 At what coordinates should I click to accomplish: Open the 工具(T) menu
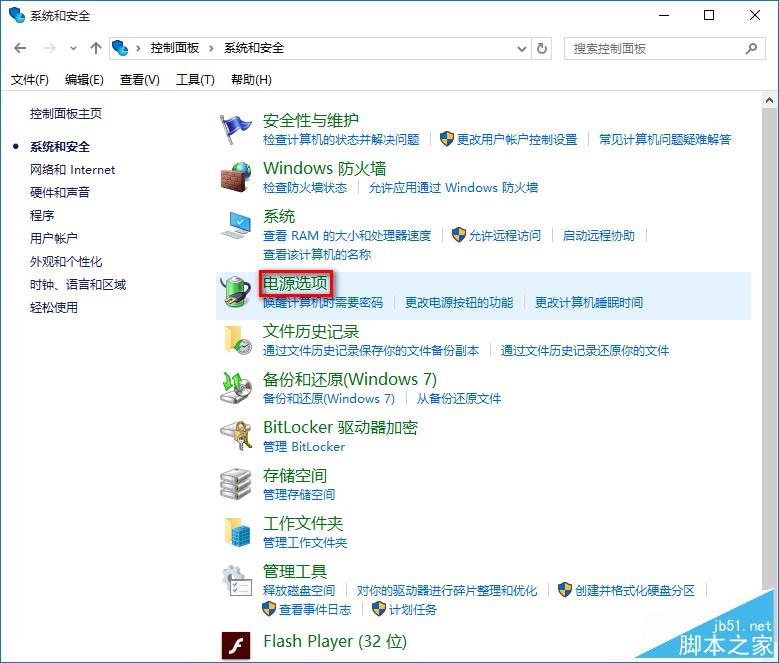pos(195,80)
